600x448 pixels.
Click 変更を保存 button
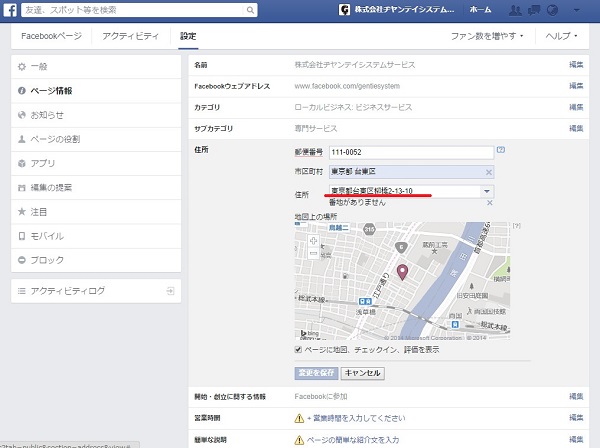tap(316, 373)
